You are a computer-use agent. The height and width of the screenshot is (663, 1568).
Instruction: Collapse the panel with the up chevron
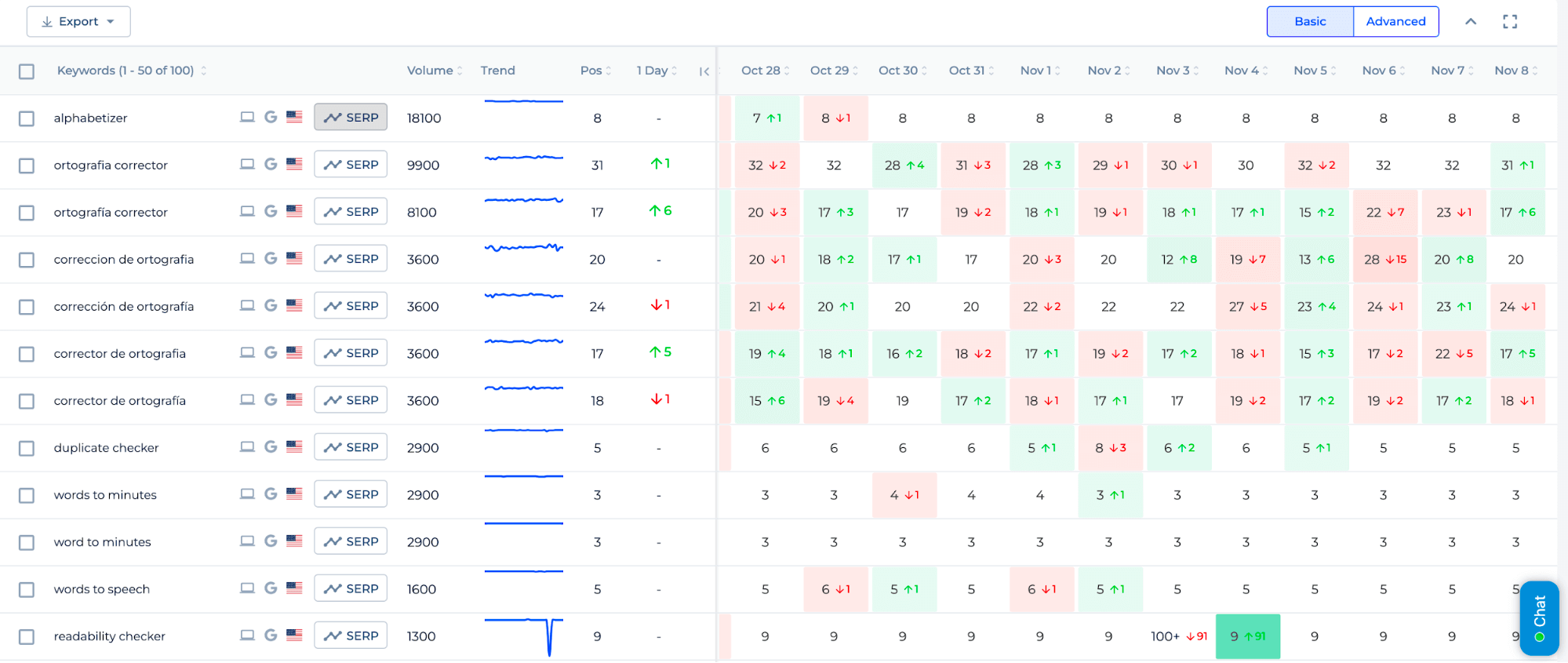pyautogui.click(x=1471, y=22)
